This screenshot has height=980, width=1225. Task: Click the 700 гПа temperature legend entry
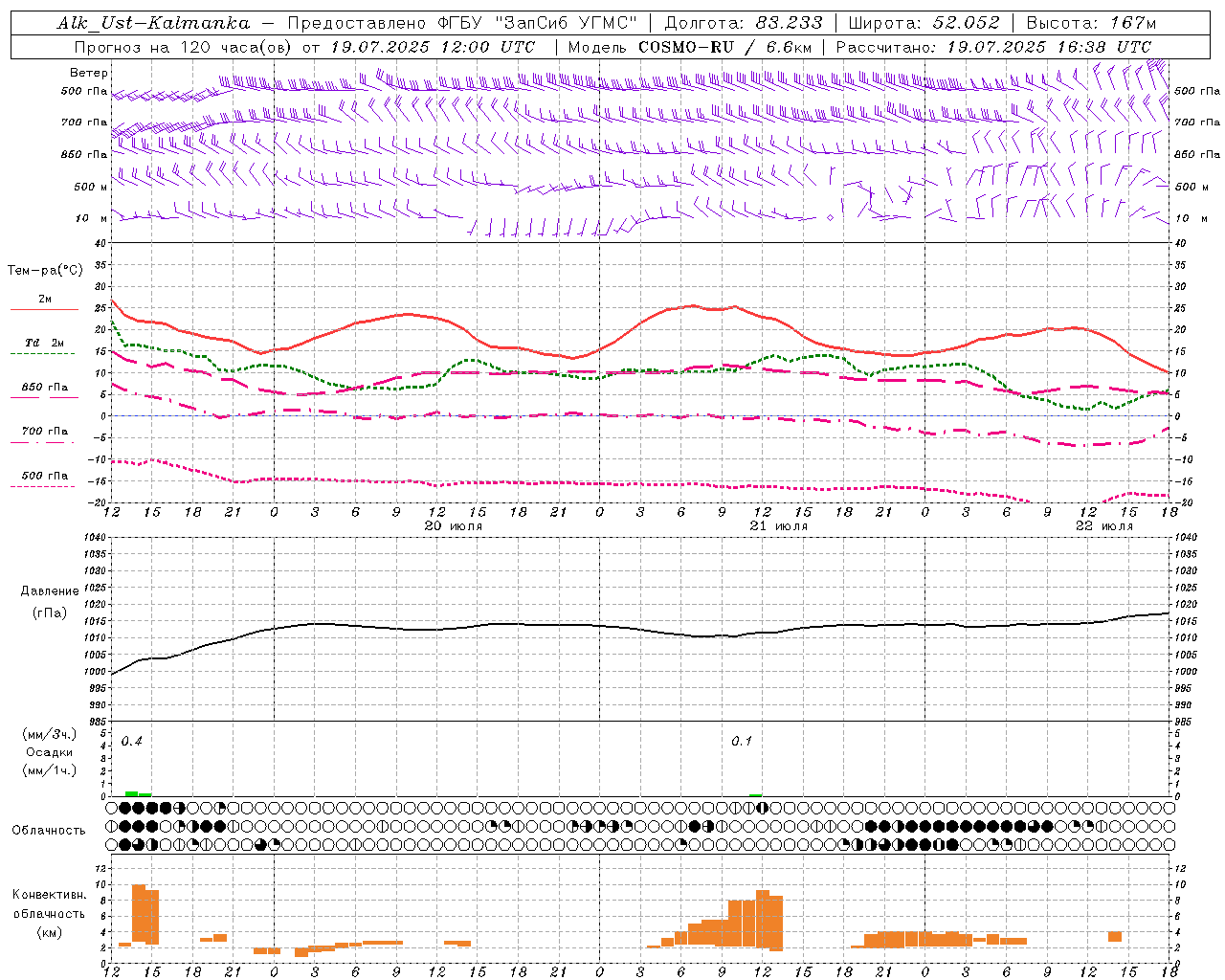point(44,435)
